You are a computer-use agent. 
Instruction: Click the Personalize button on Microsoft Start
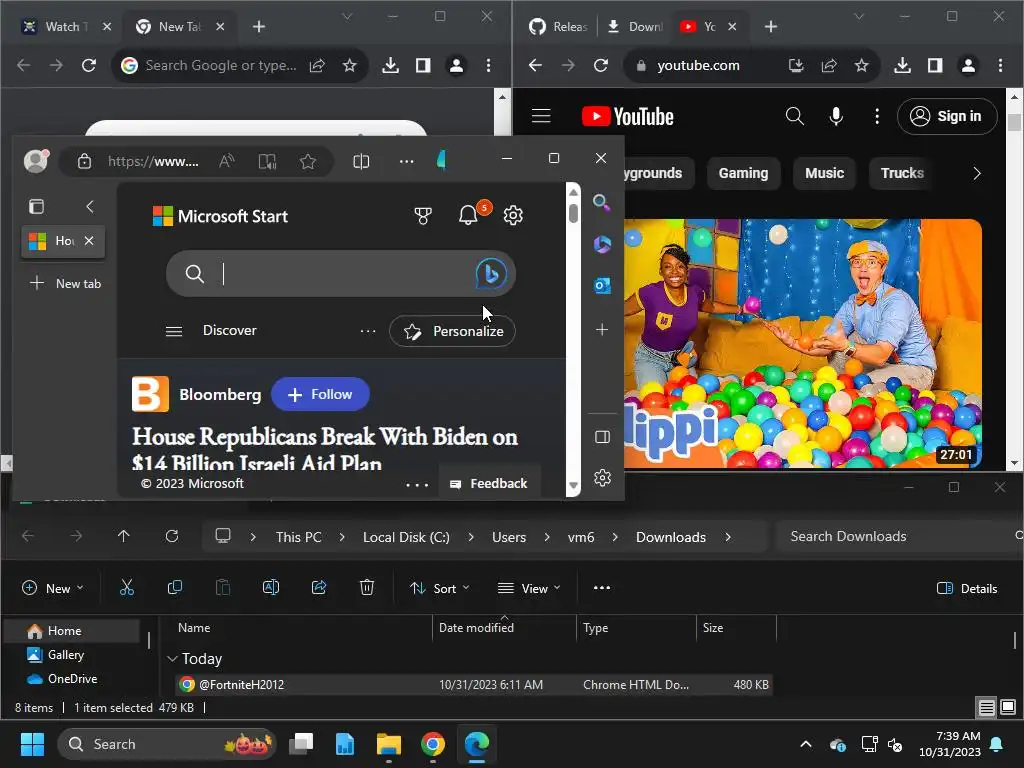452,331
